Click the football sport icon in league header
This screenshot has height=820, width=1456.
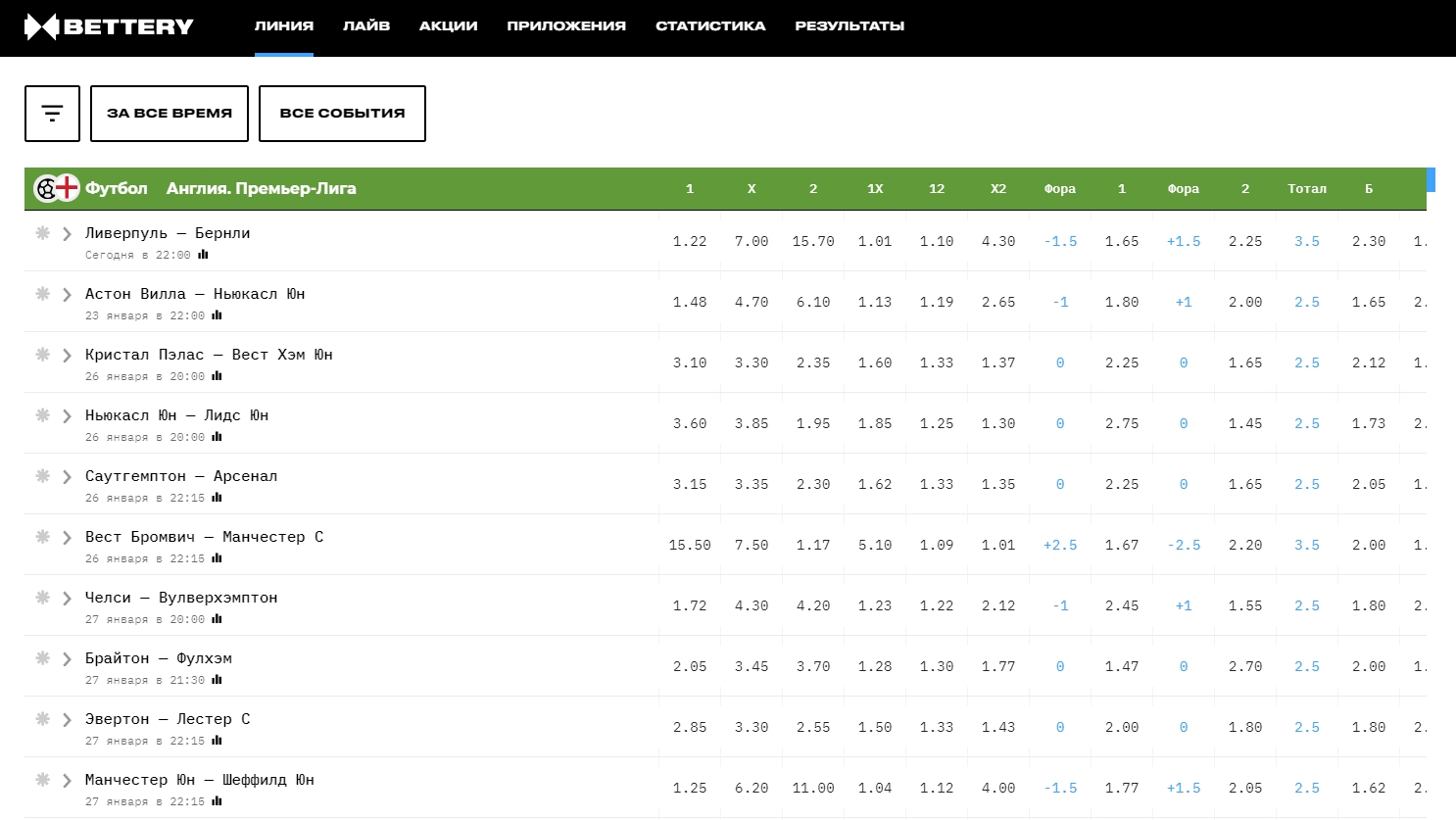(46, 188)
